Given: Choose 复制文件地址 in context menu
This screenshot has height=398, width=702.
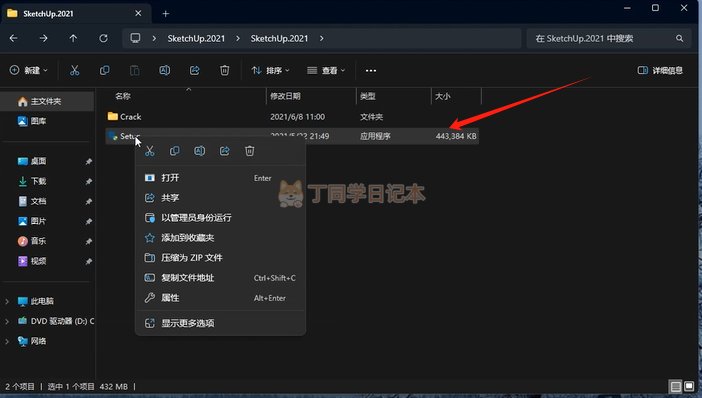Looking at the screenshot, I should 220,278.
